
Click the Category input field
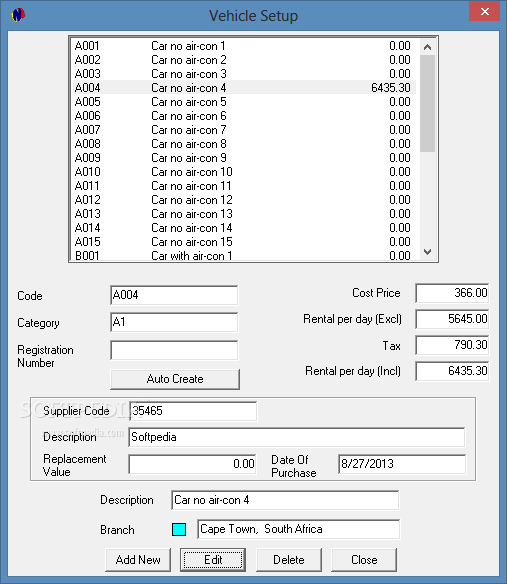(x=174, y=322)
